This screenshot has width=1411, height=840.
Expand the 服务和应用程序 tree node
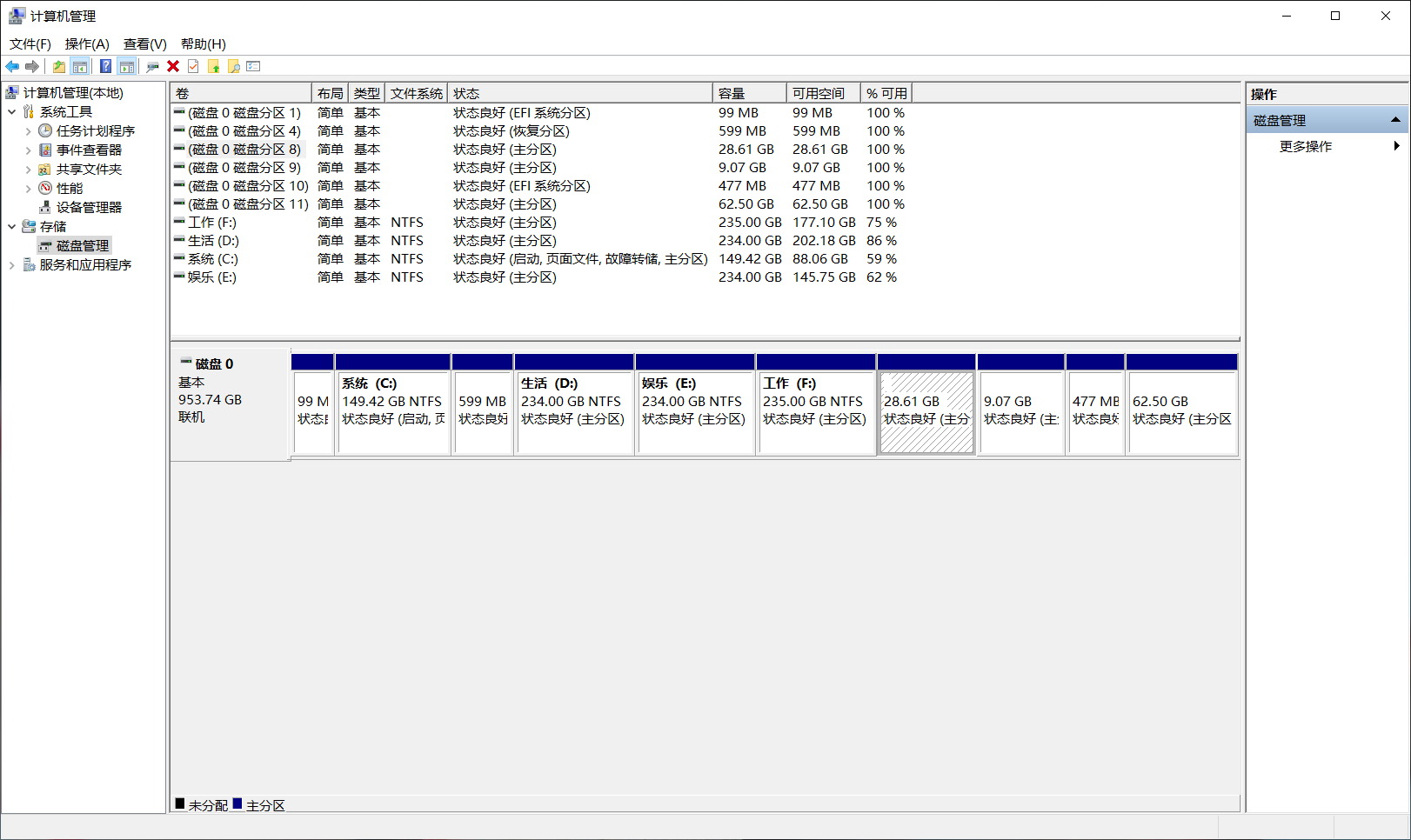[x=11, y=265]
